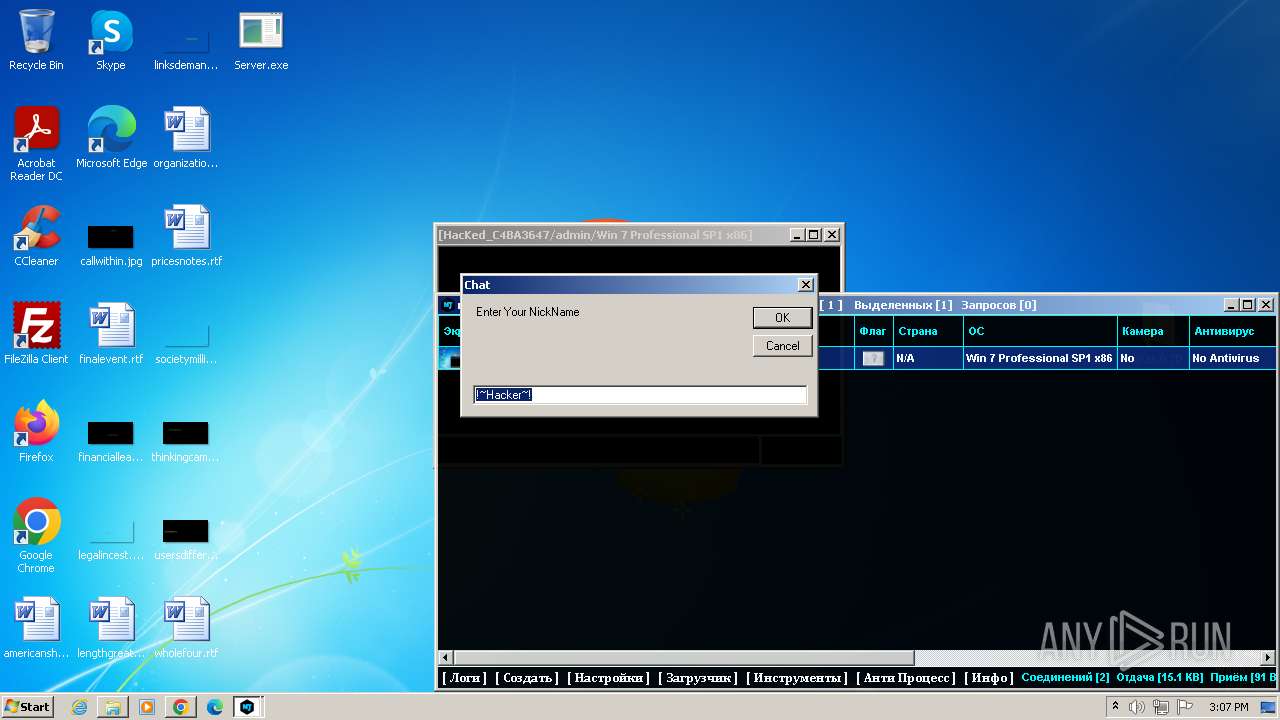1280x720 pixels.
Task: Click the client screen thumbnail in the row
Action: point(451,358)
